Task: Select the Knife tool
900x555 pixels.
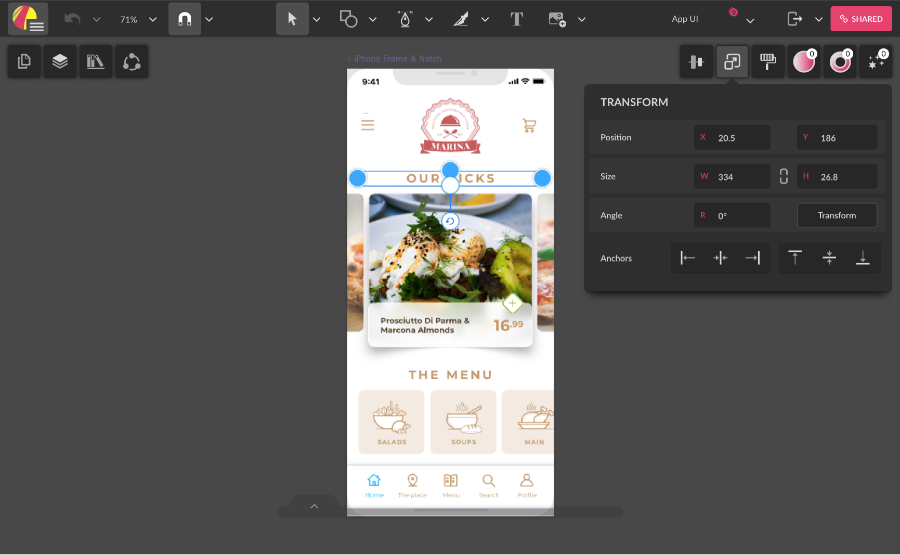Action: [x=461, y=19]
